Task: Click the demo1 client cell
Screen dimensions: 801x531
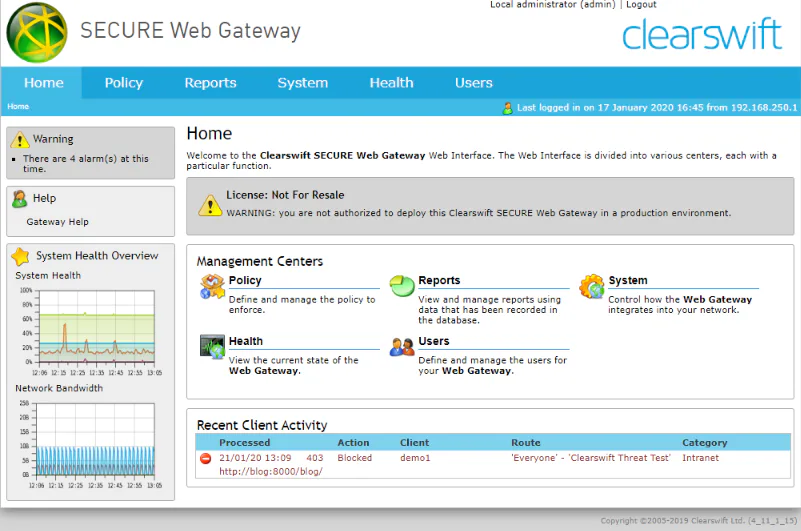Action: click(415, 458)
